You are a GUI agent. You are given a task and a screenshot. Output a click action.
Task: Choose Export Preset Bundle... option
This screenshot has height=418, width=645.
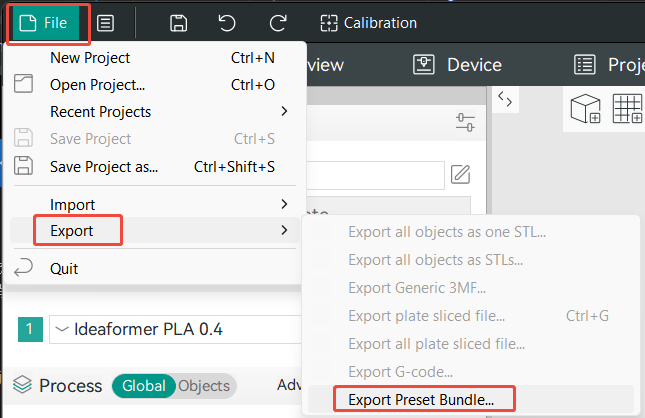[471, 399]
